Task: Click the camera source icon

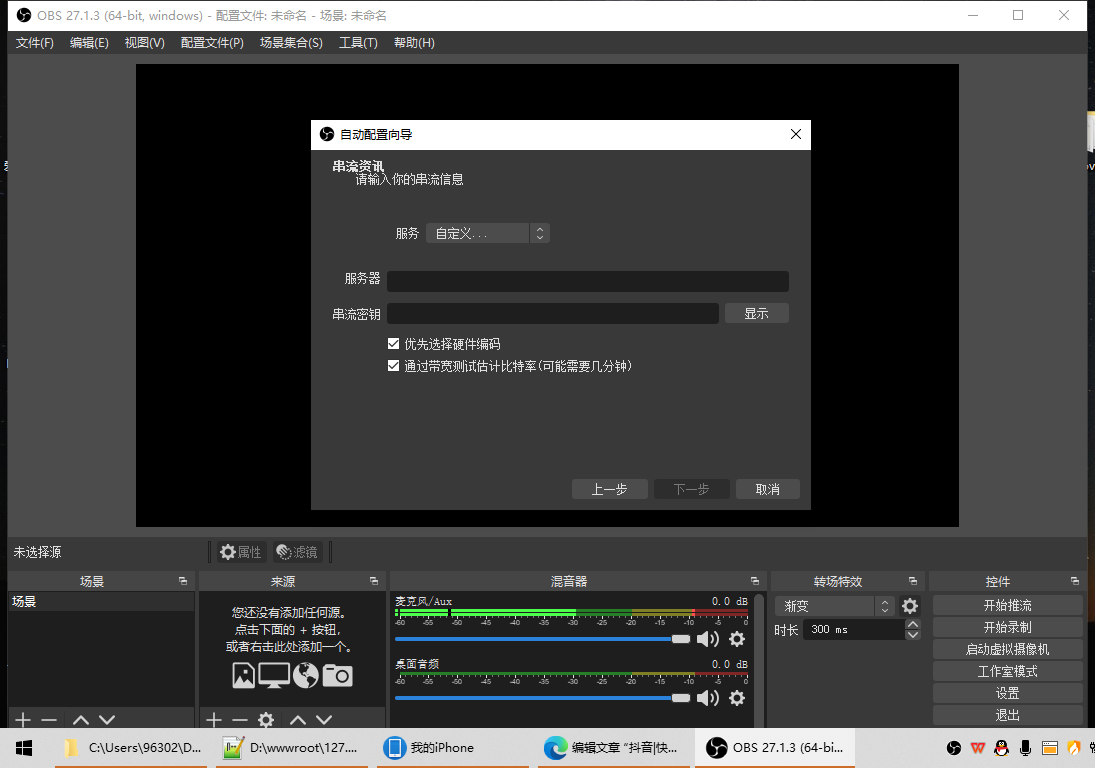Action: point(337,675)
